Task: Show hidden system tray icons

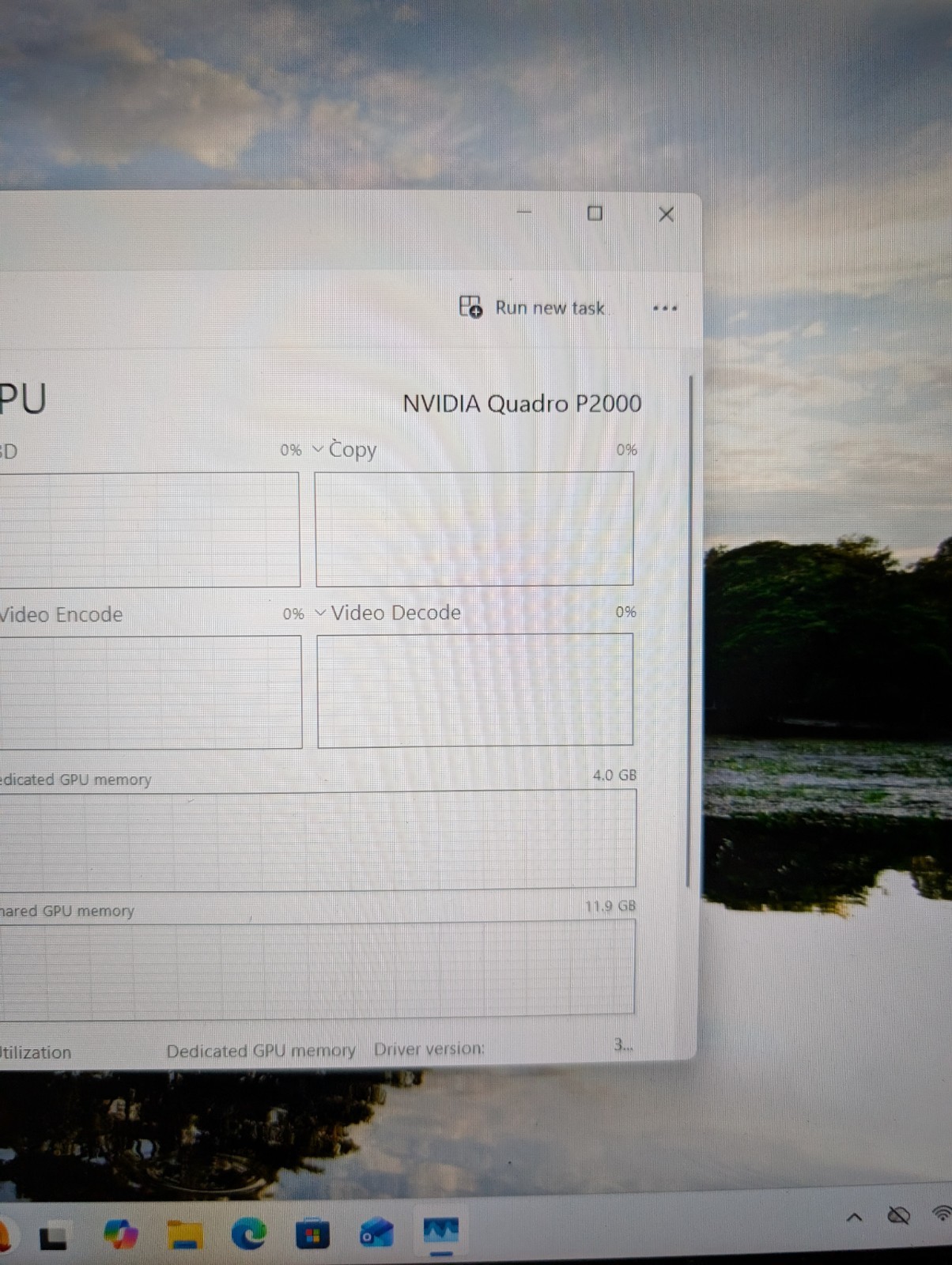Action: click(854, 1218)
